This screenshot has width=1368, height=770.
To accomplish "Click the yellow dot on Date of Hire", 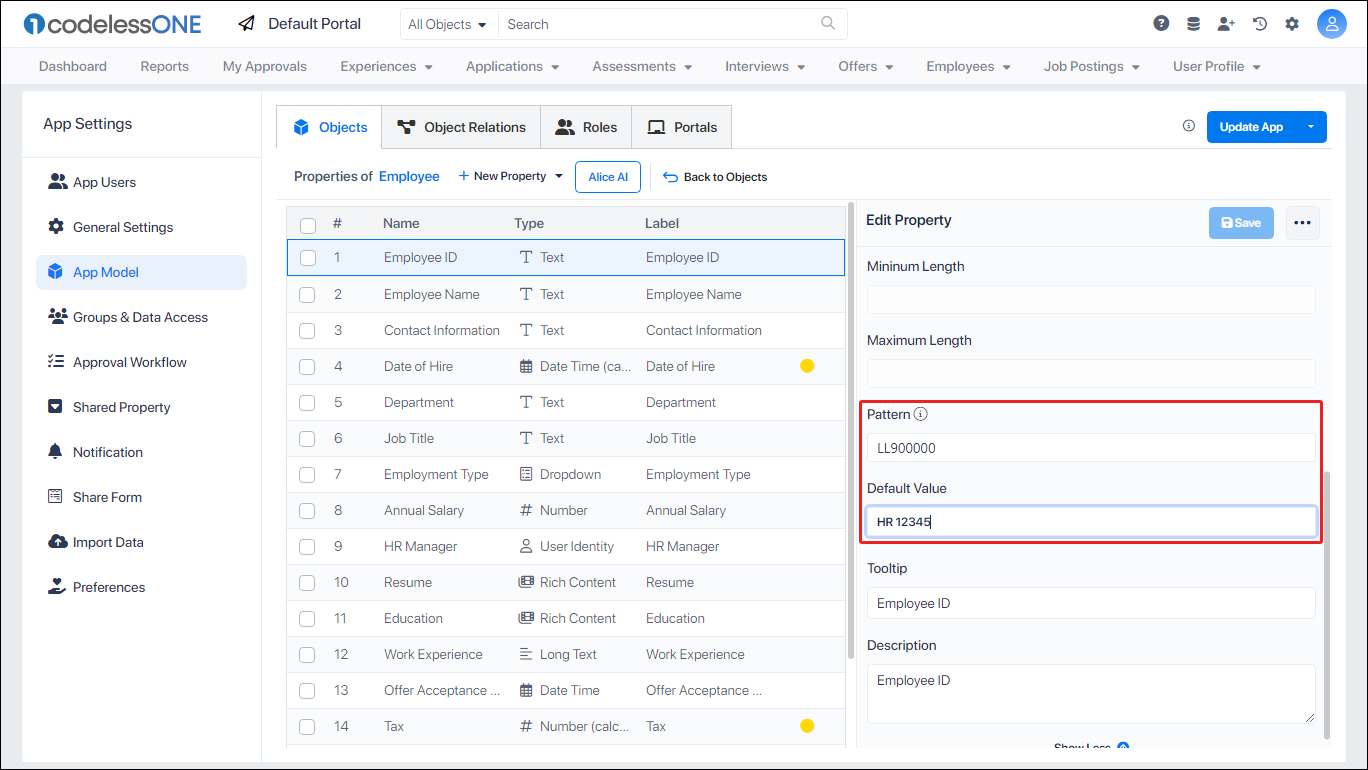I will (x=807, y=366).
